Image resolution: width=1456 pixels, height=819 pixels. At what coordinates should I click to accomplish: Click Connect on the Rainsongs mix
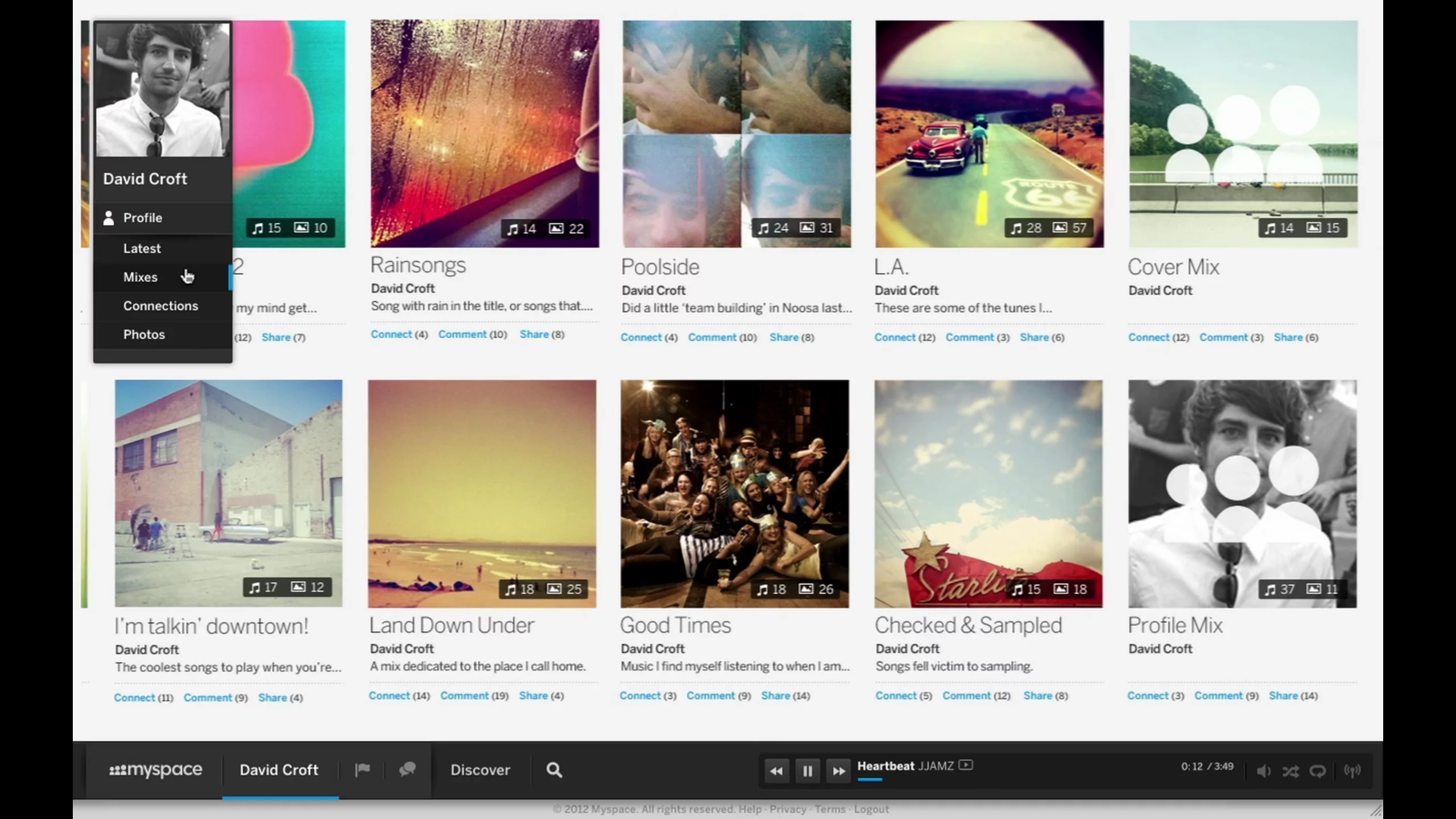click(x=391, y=334)
